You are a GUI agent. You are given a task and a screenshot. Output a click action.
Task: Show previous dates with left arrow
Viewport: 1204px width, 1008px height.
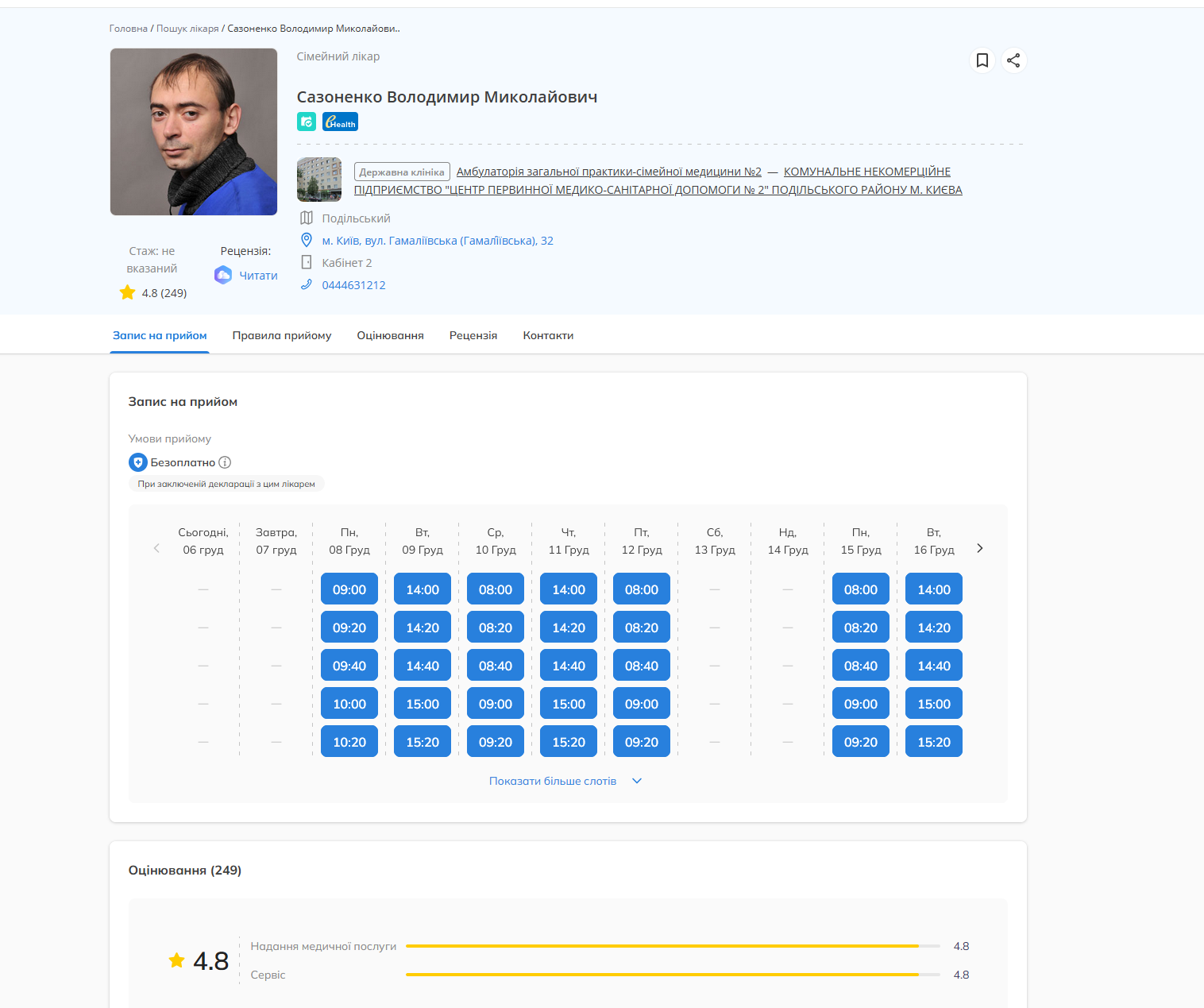click(x=156, y=548)
